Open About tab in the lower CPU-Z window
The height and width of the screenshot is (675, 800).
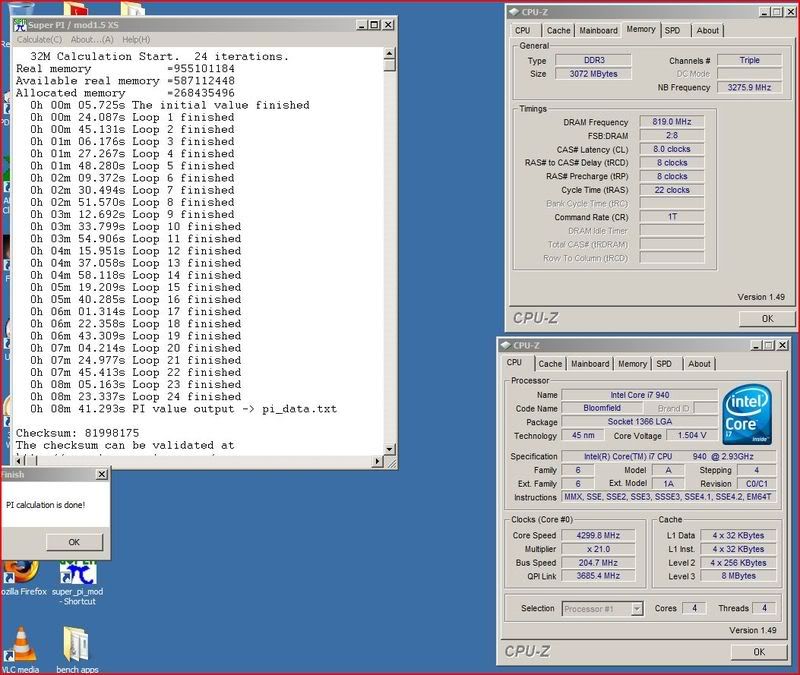tap(699, 364)
